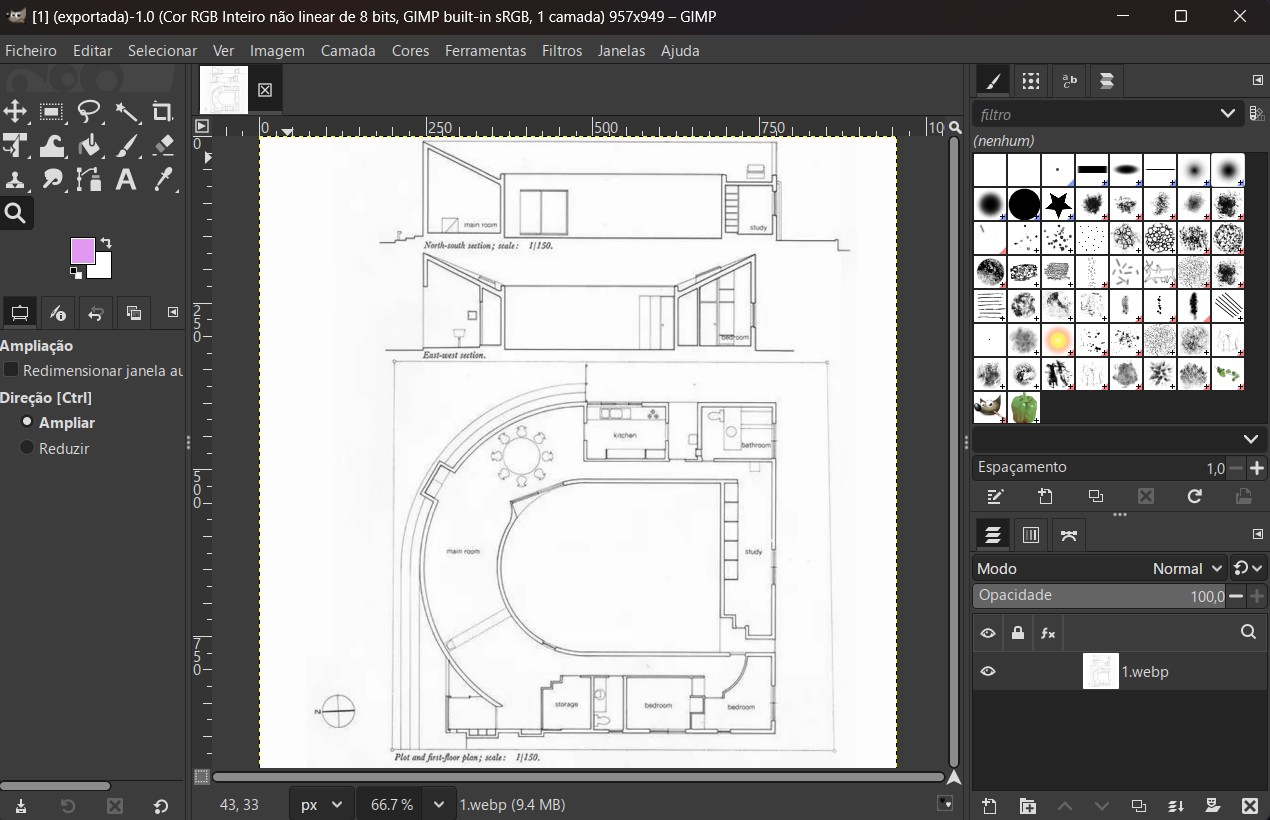Select the Free Select lasso tool
1270x820 pixels.
coord(89,111)
